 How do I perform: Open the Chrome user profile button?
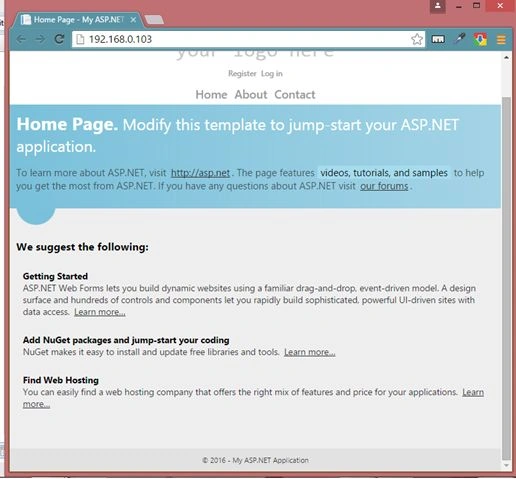(x=438, y=6)
